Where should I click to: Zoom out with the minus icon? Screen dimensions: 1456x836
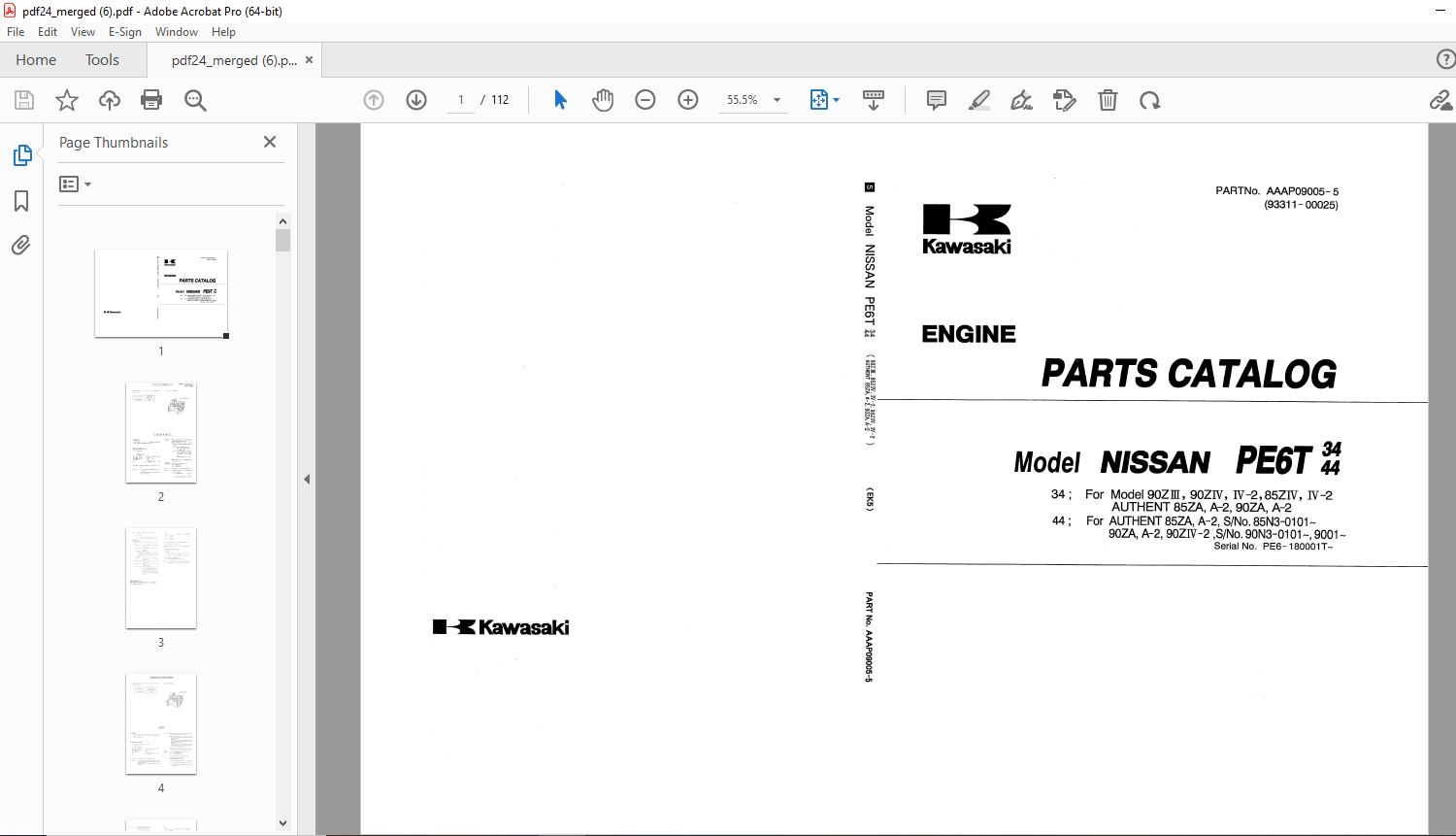point(645,100)
